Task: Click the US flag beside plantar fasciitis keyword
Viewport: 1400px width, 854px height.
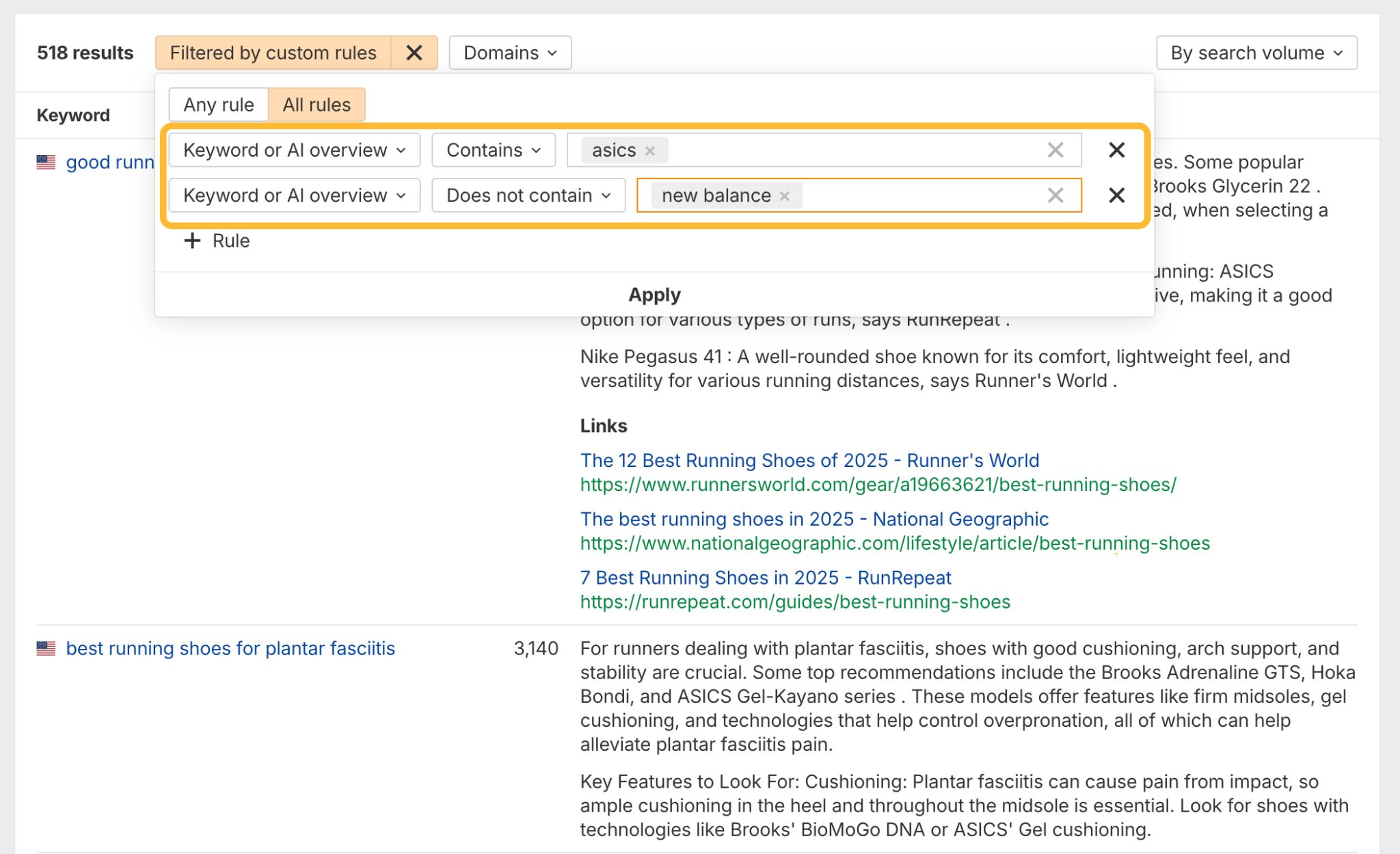Action: click(45, 648)
